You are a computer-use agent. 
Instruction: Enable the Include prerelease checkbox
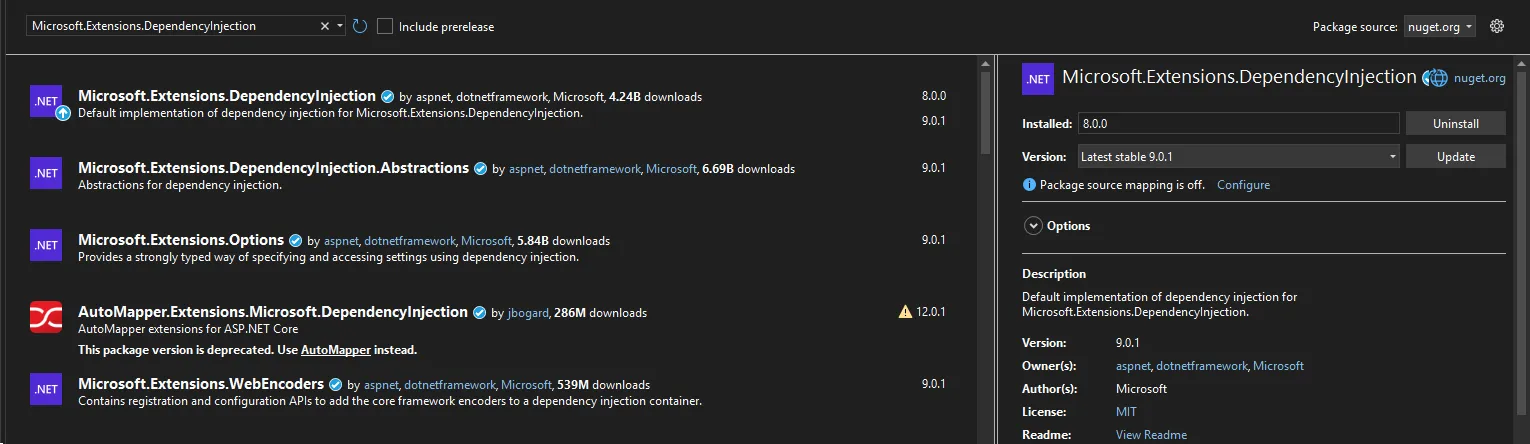click(385, 26)
